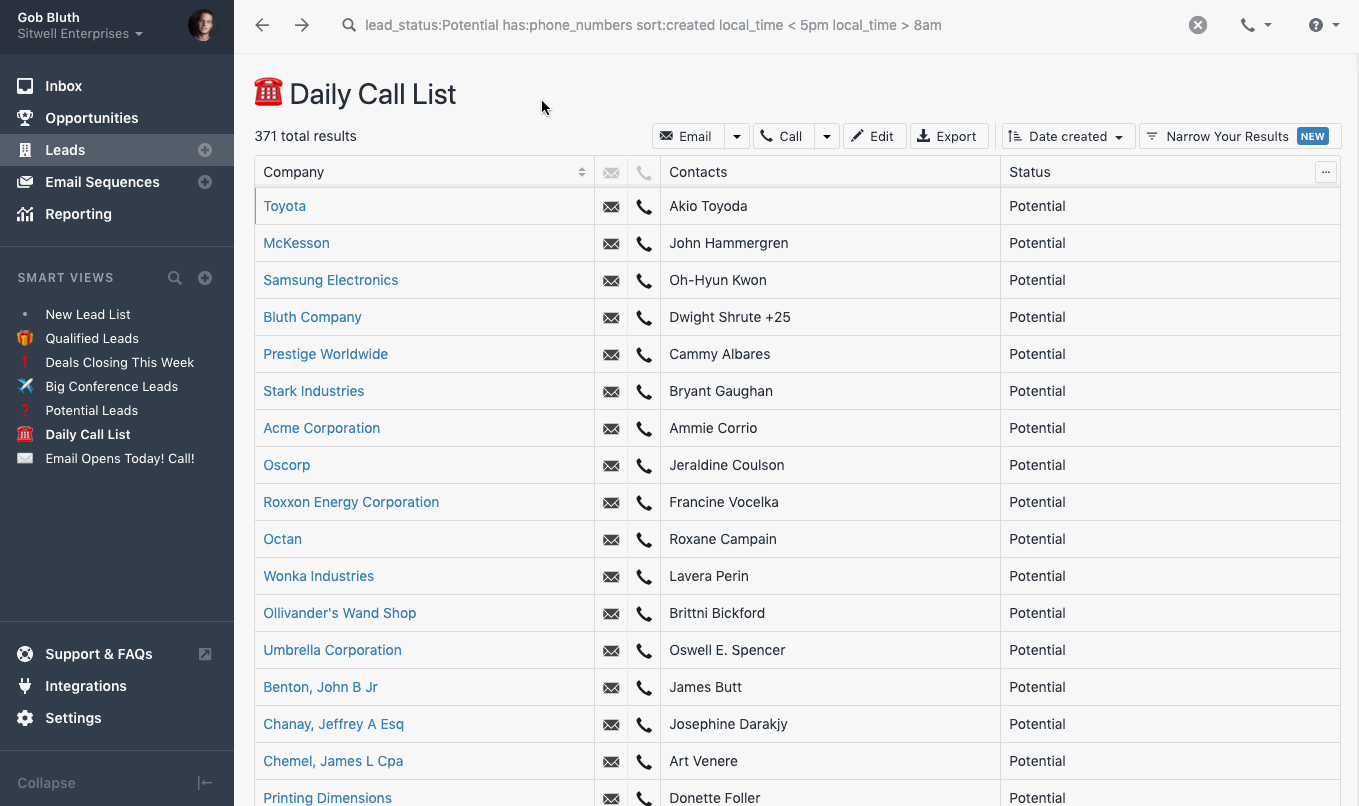Click Narrow Your Results
1359x806 pixels.
(1240, 136)
